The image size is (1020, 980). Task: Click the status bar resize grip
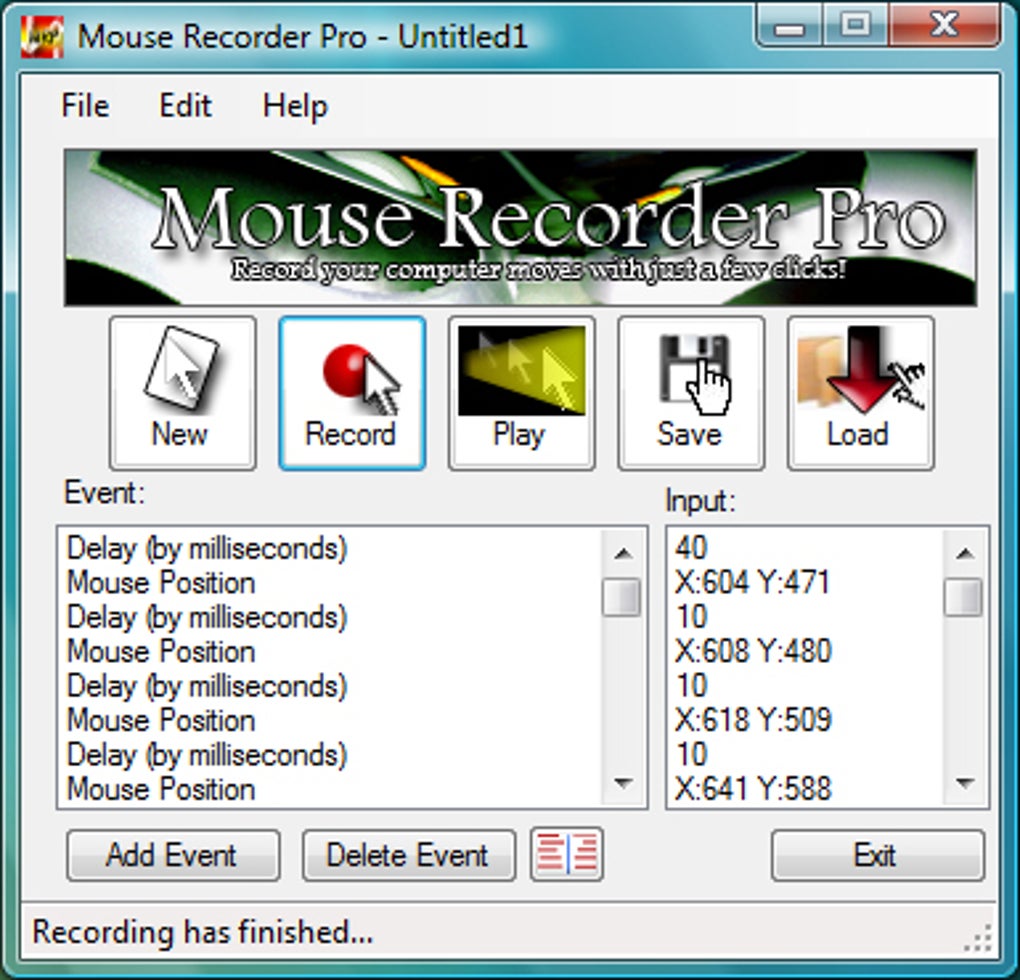[x=978, y=939]
